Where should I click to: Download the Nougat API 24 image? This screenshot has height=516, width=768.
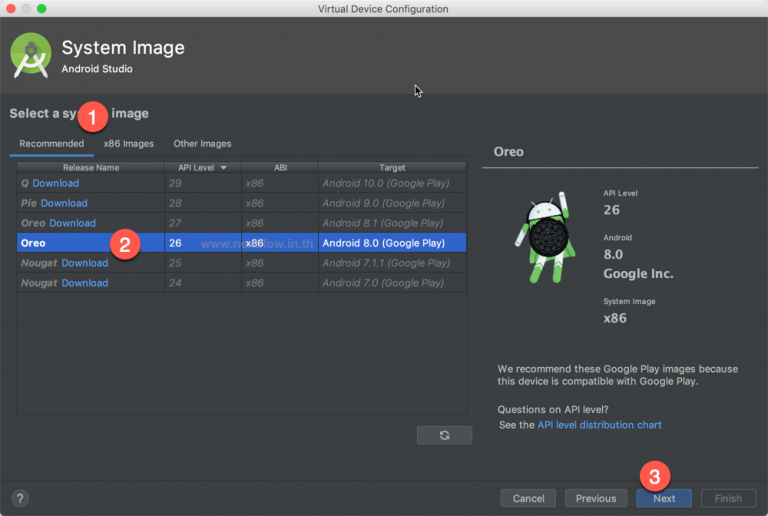tap(85, 283)
